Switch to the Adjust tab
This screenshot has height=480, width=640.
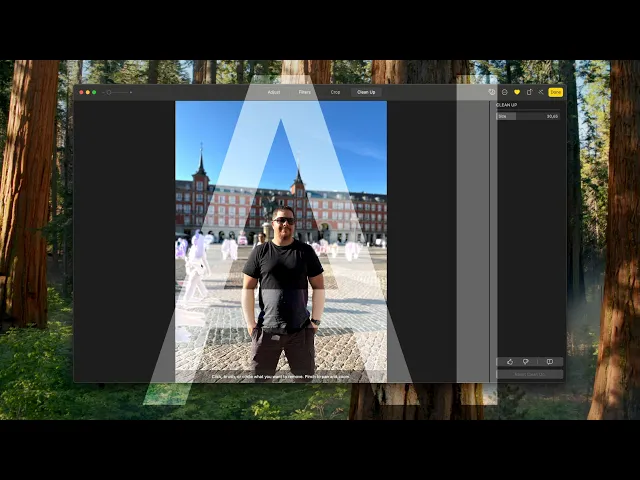click(x=273, y=92)
